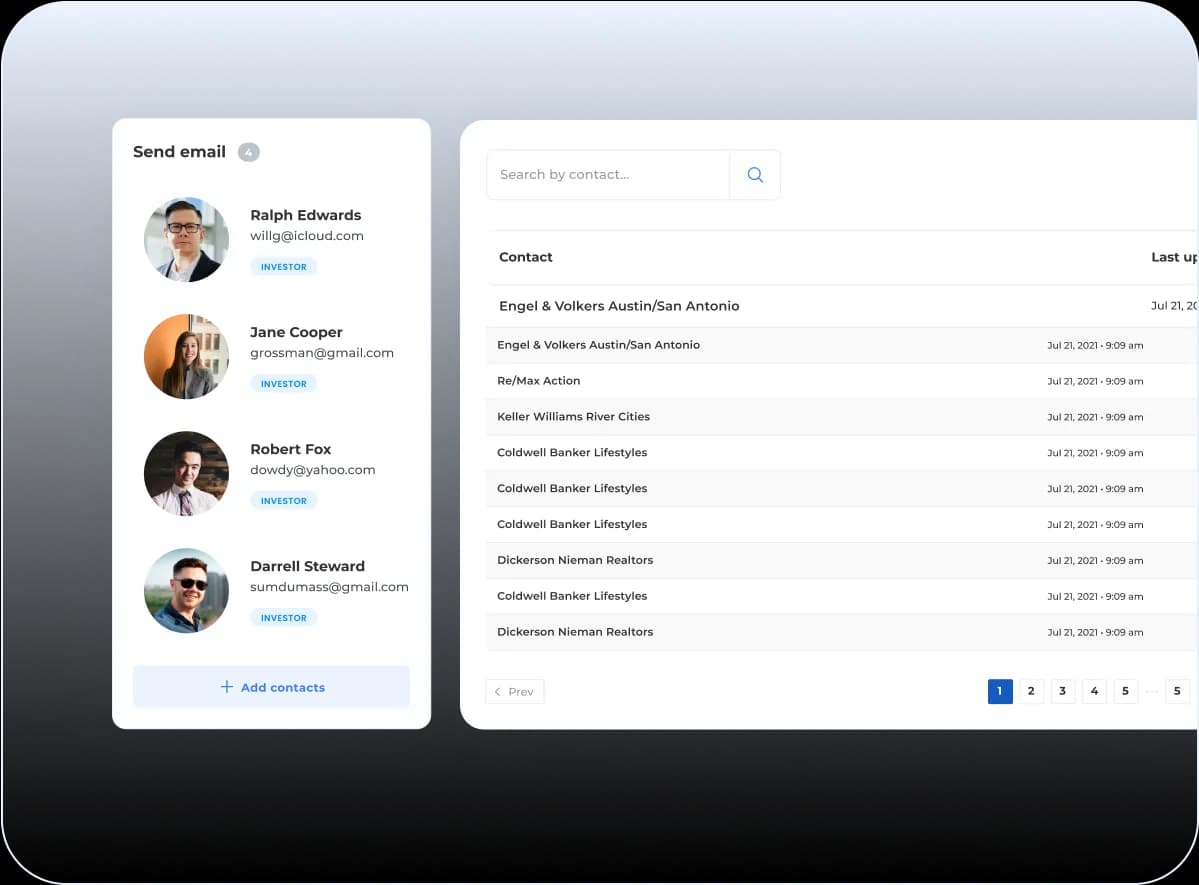Image resolution: width=1199 pixels, height=885 pixels.
Task: Select page 4 in pagination
Action: 1094,691
